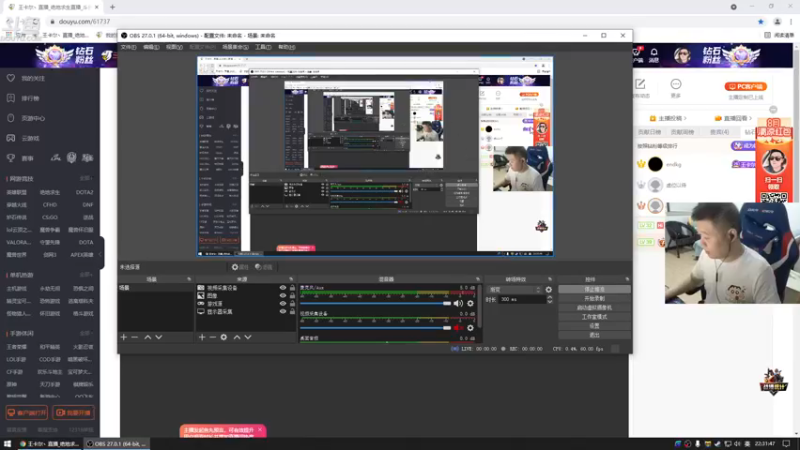Open the taskbar notification center icon
Image resolution: width=800 pixels, height=450 pixels.
tap(786, 444)
